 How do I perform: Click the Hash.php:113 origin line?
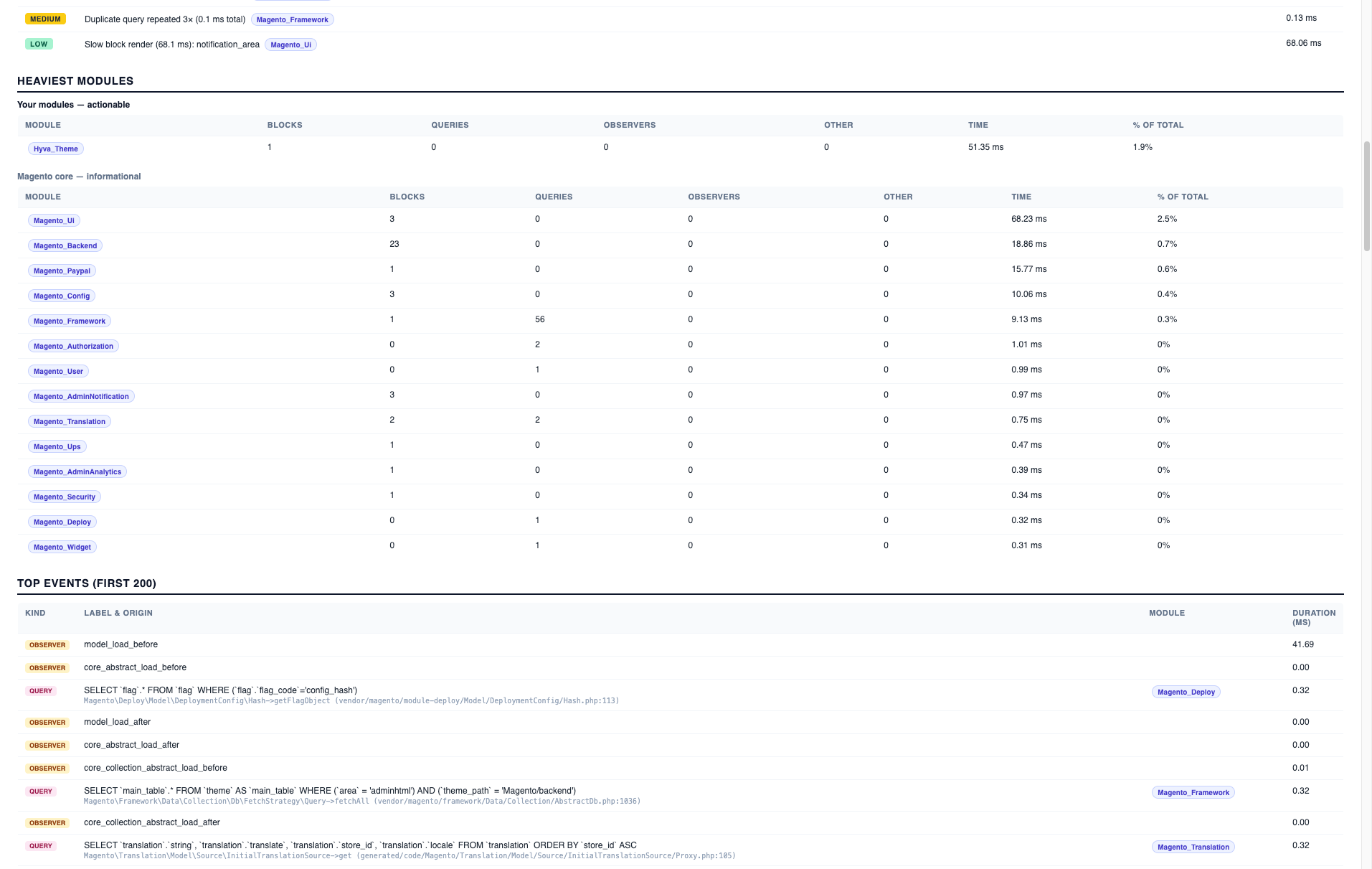tap(351, 700)
